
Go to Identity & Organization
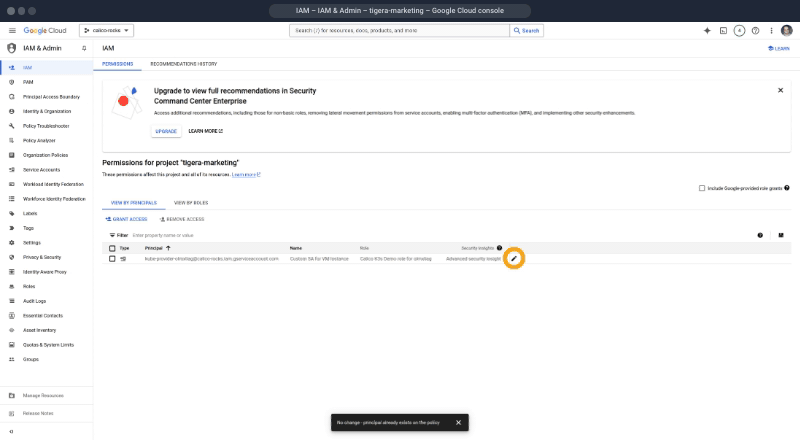pyautogui.click(x=46, y=111)
